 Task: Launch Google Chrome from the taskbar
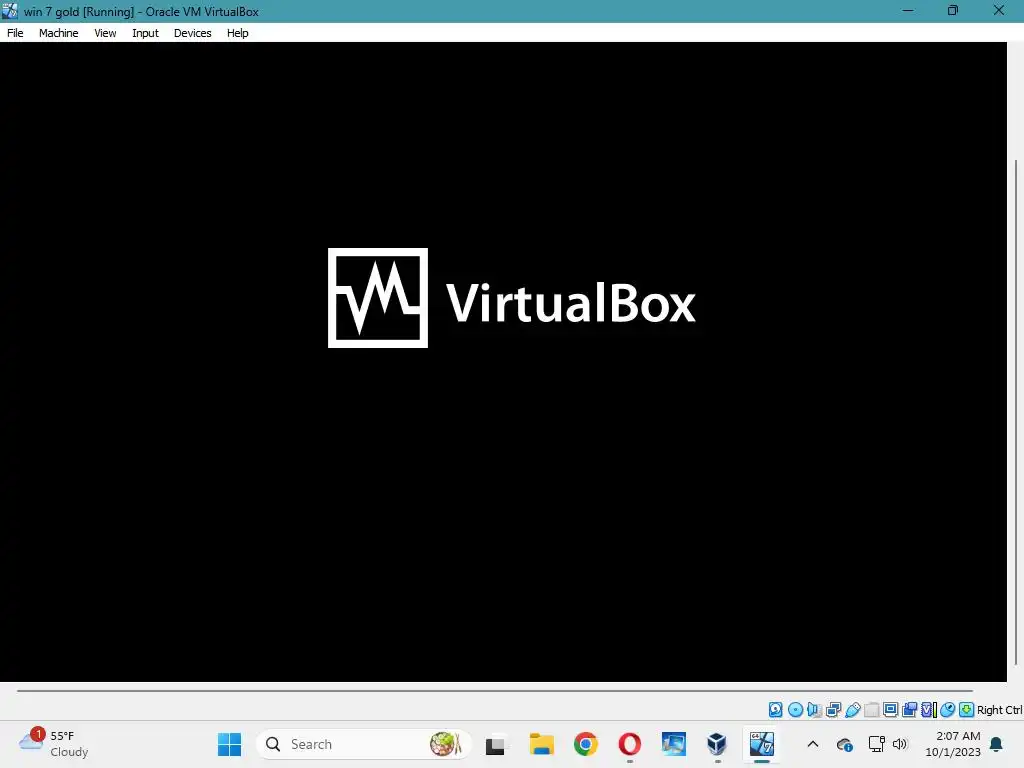click(586, 744)
